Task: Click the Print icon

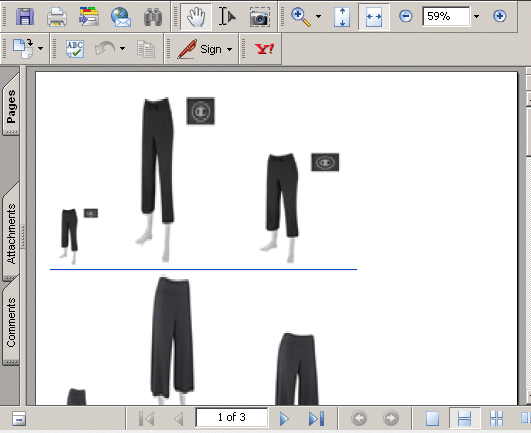Action: 57,17
